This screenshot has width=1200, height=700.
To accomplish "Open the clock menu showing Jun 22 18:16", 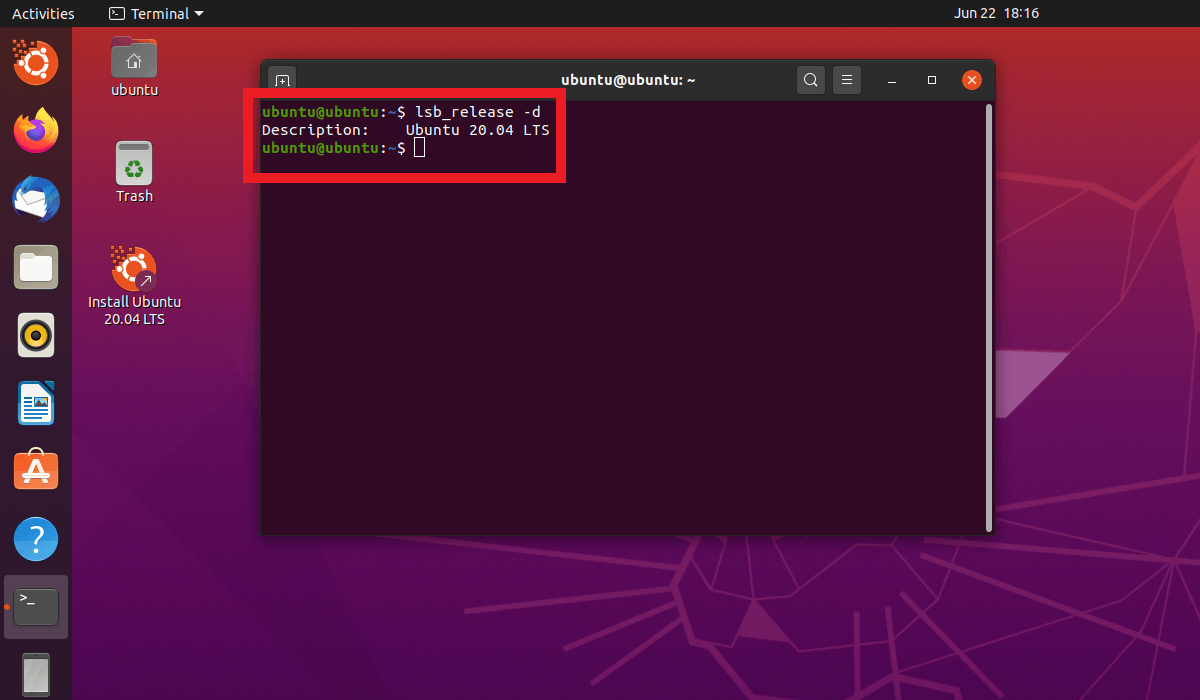I will click(997, 13).
